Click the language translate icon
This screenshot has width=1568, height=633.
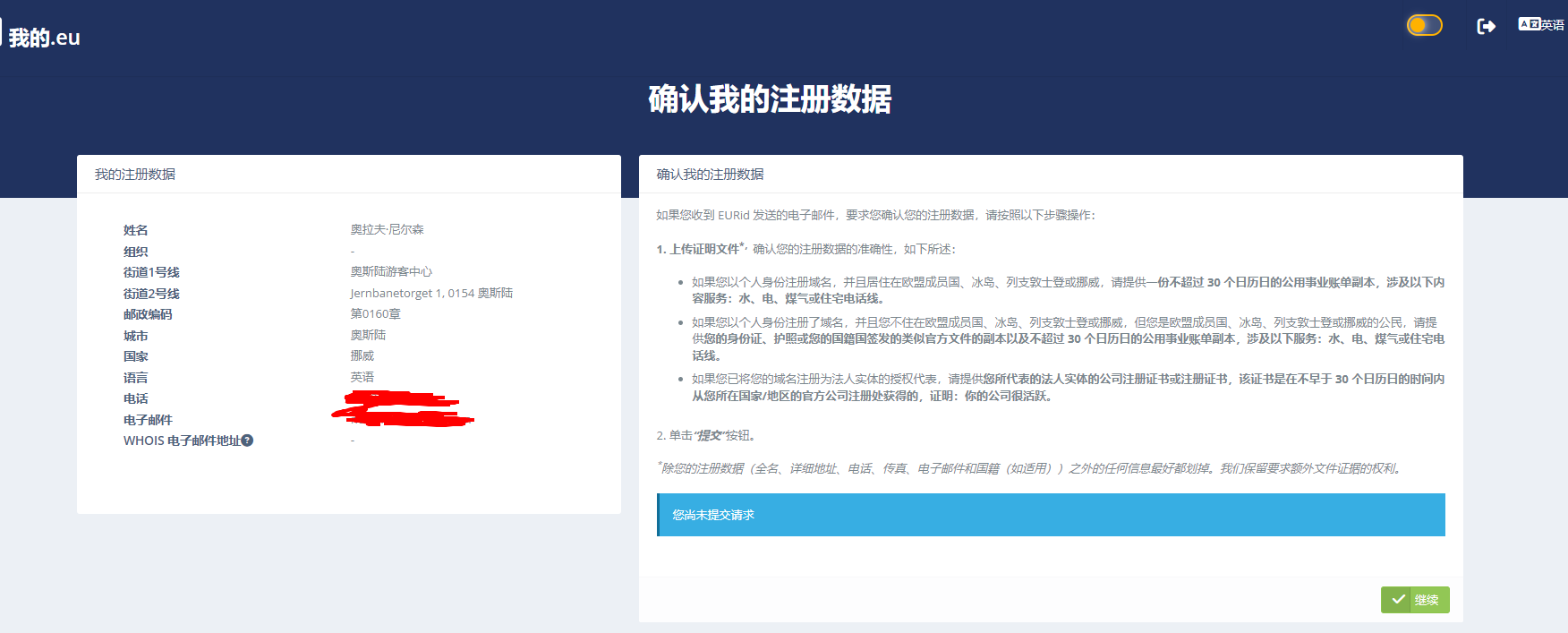[x=1528, y=24]
